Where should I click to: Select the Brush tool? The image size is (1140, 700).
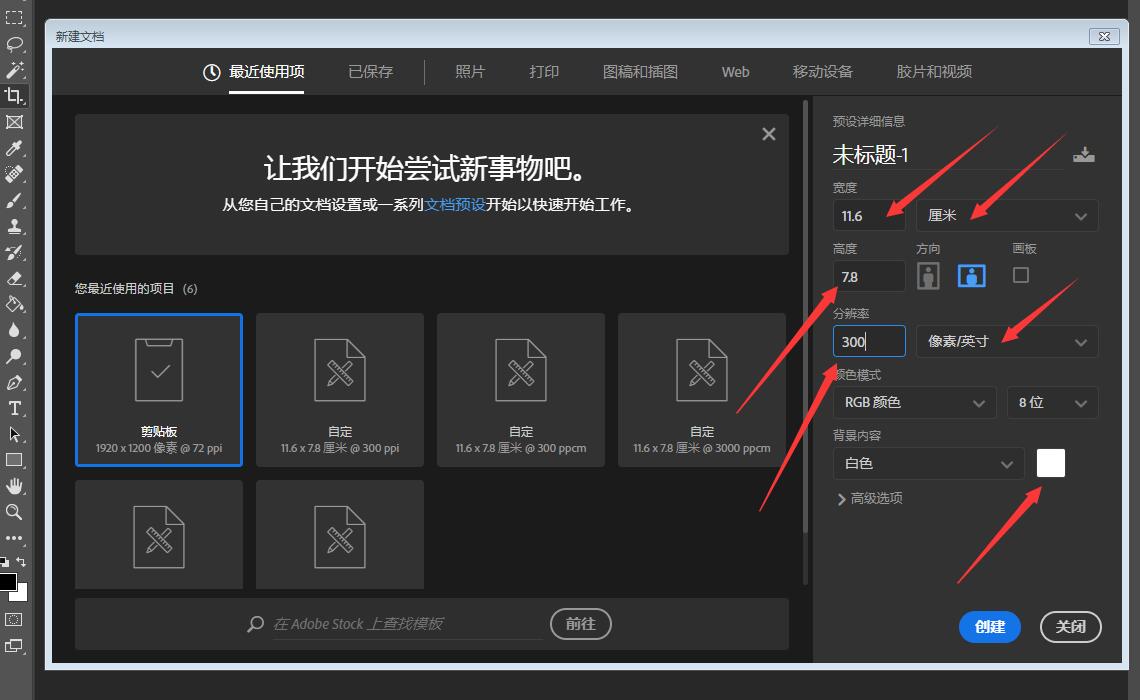tap(14, 200)
